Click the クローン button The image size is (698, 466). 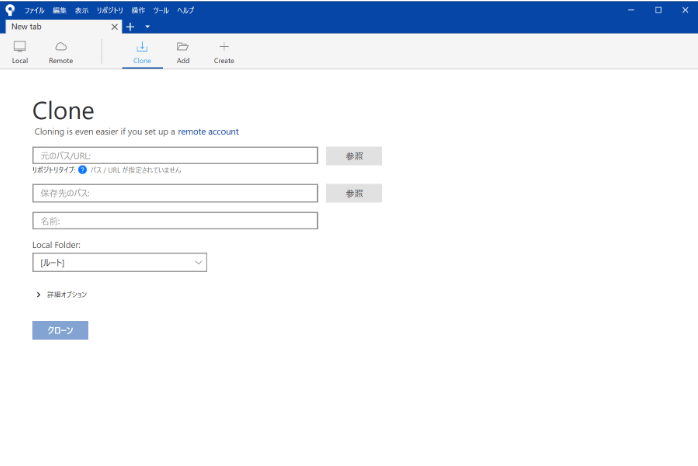click(60, 330)
